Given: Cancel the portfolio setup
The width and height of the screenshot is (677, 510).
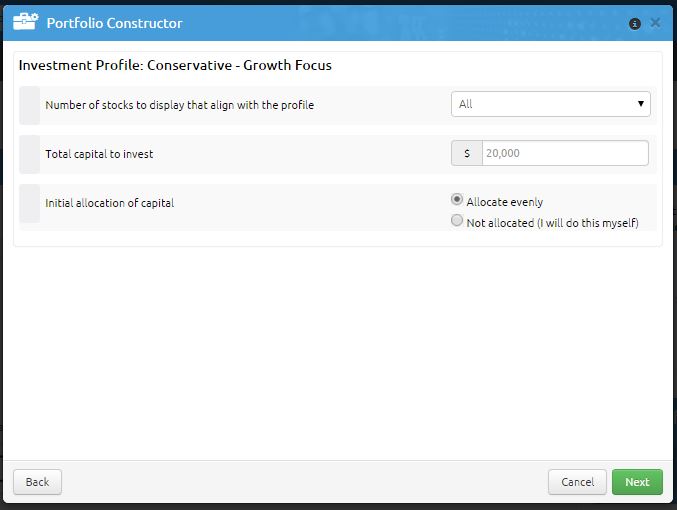Looking at the screenshot, I should tap(577, 482).
